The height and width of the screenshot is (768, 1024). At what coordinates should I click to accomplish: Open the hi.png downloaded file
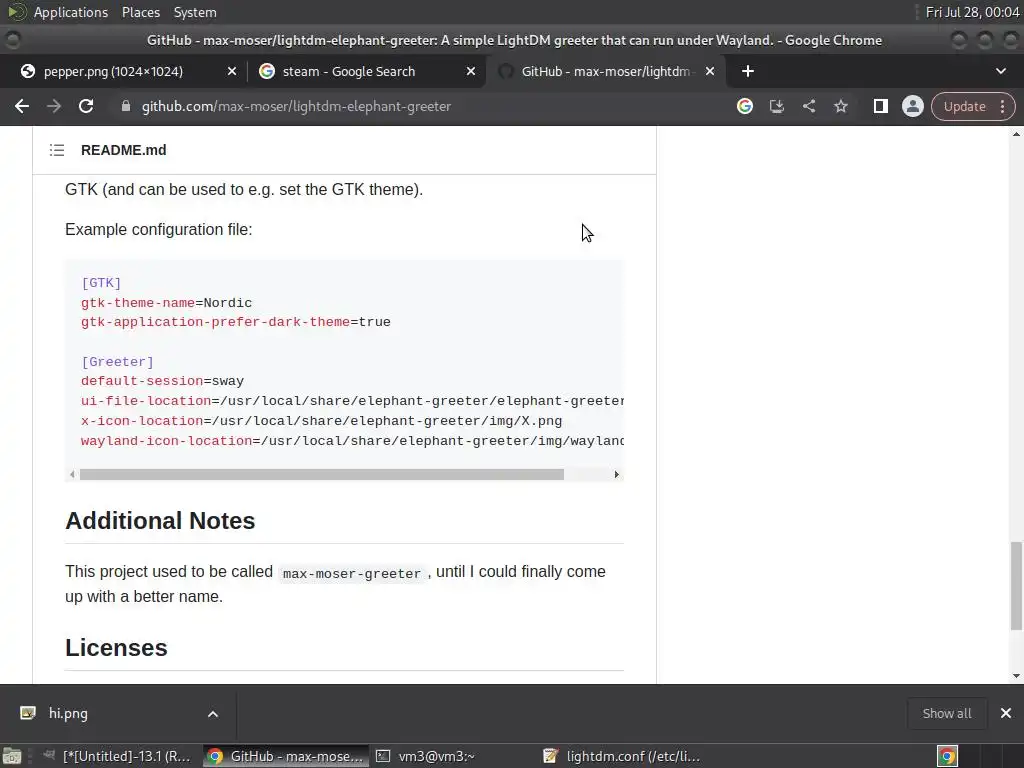click(68, 713)
